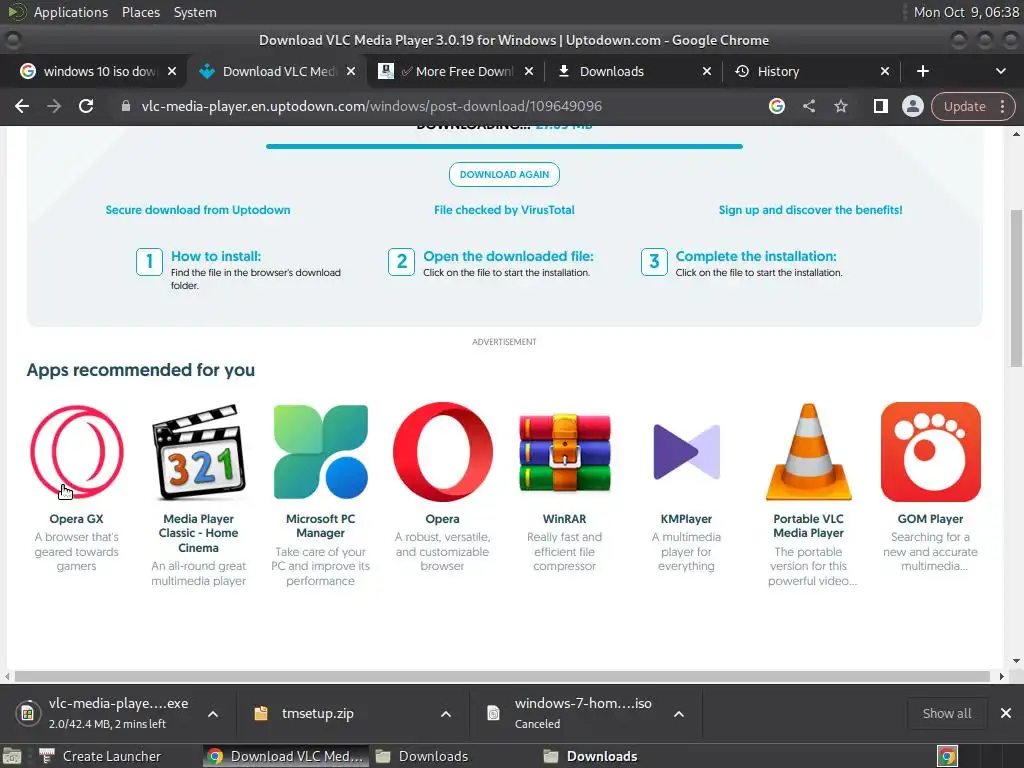
Task: Click the horizontal page scrollbar
Action: coord(502,676)
